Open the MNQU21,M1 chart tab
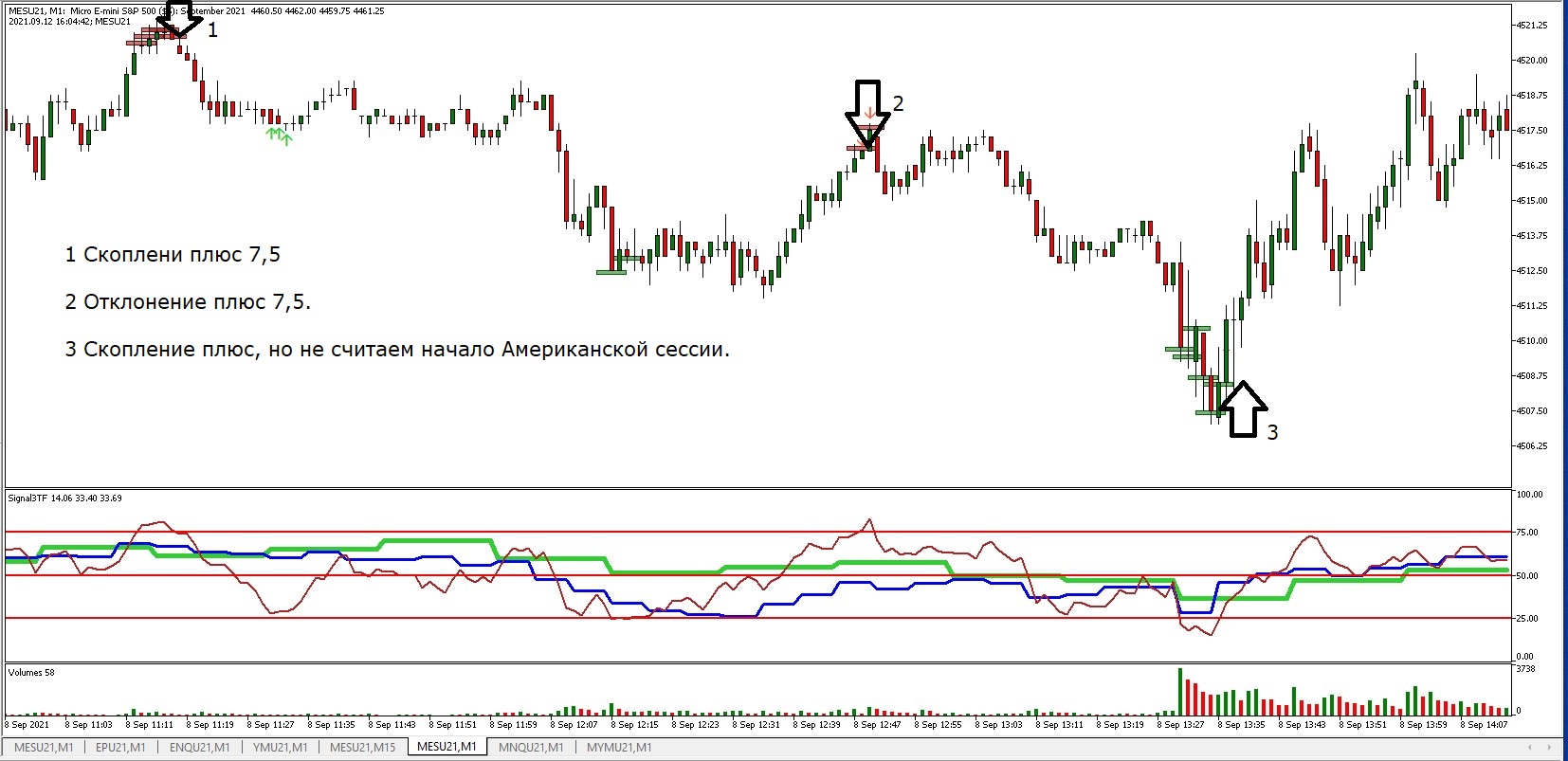Viewport: 1568px width, 761px height. point(531,747)
